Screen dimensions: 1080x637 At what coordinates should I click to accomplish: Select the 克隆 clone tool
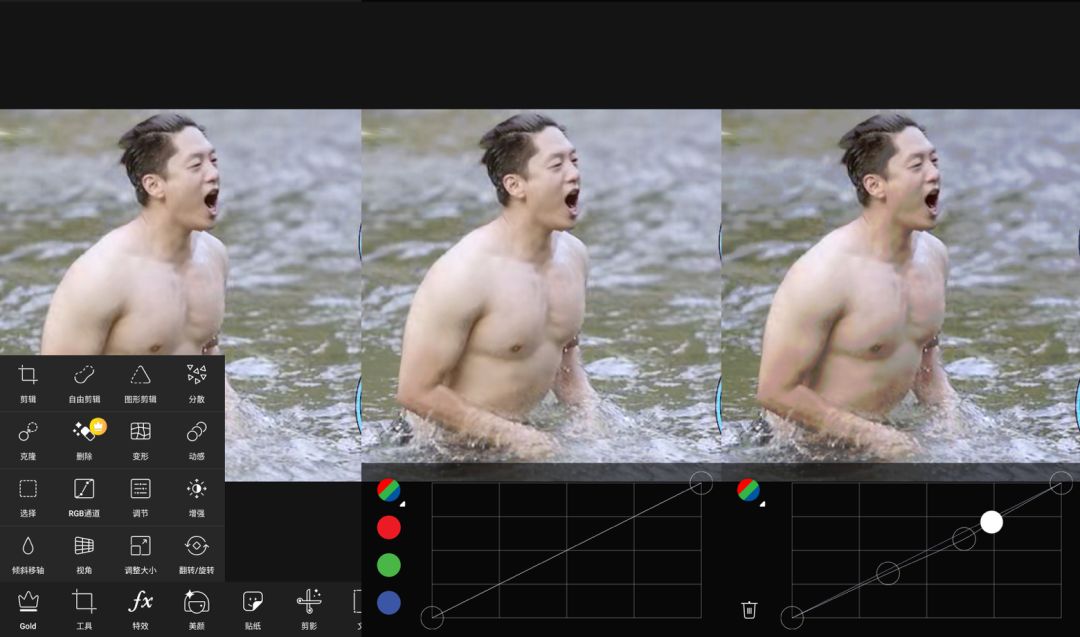pos(28,439)
